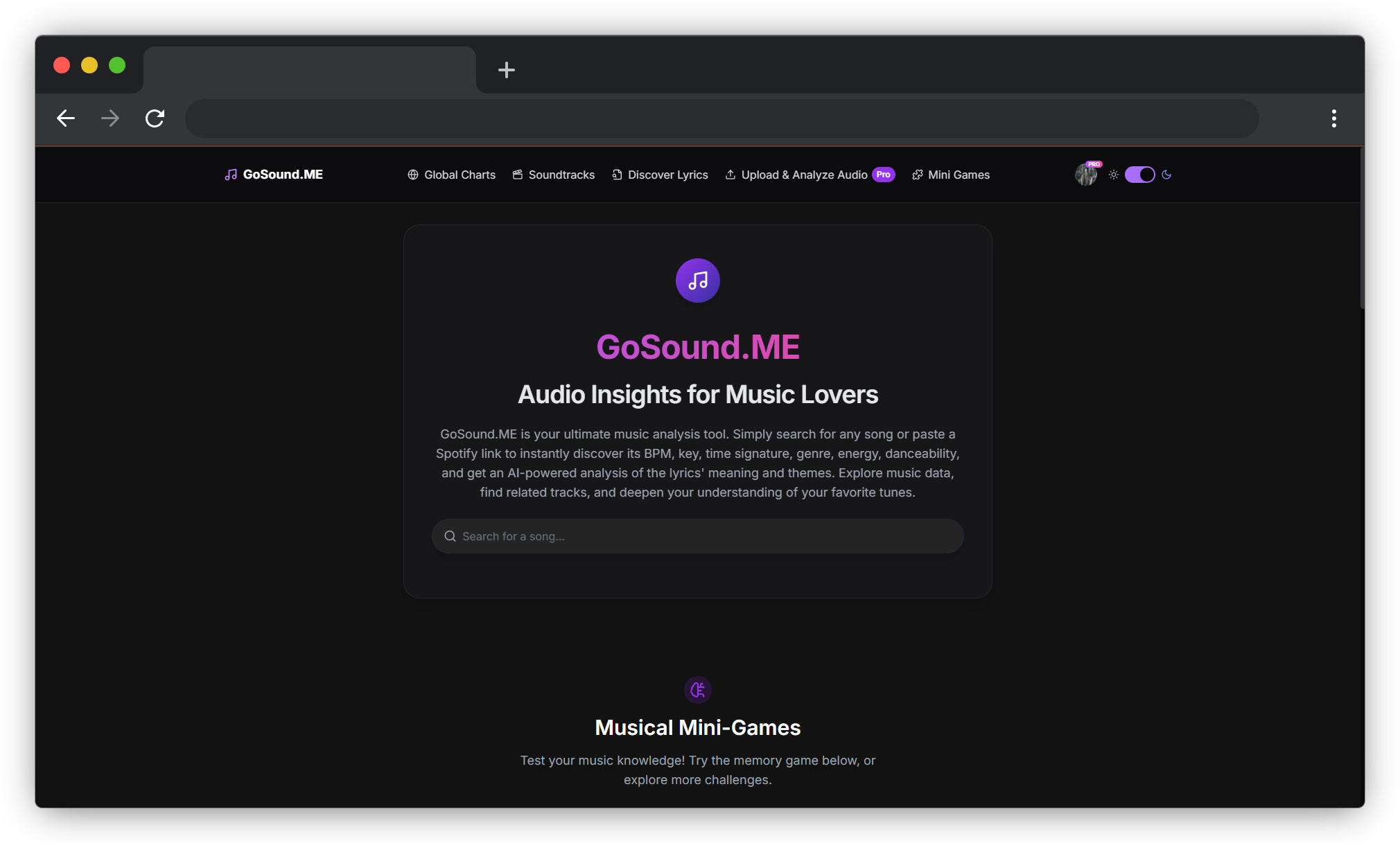
Task: Toggle the dark mode switch
Action: [x=1139, y=175]
